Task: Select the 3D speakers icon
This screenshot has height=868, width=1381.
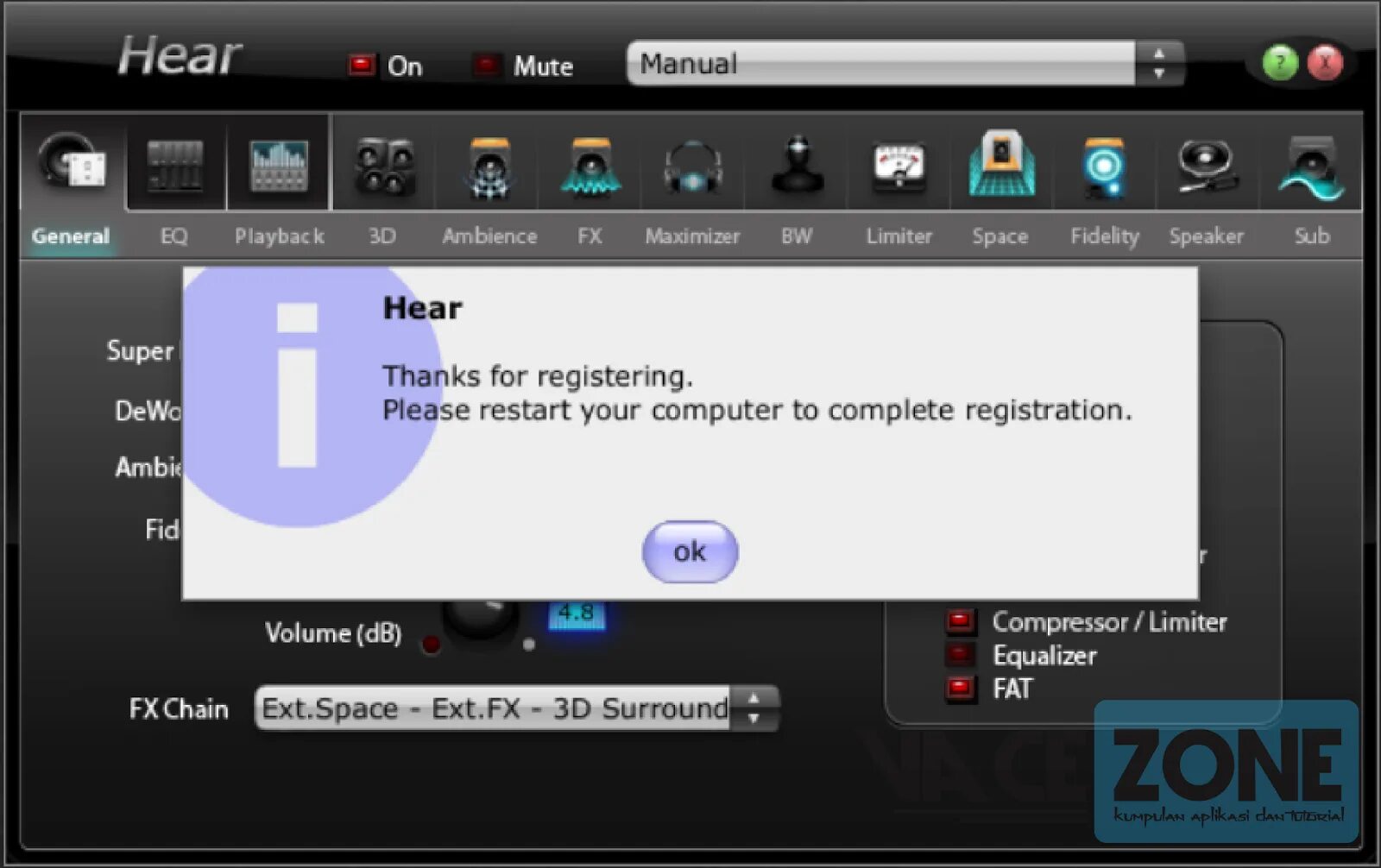Action: [x=384, y=165]
